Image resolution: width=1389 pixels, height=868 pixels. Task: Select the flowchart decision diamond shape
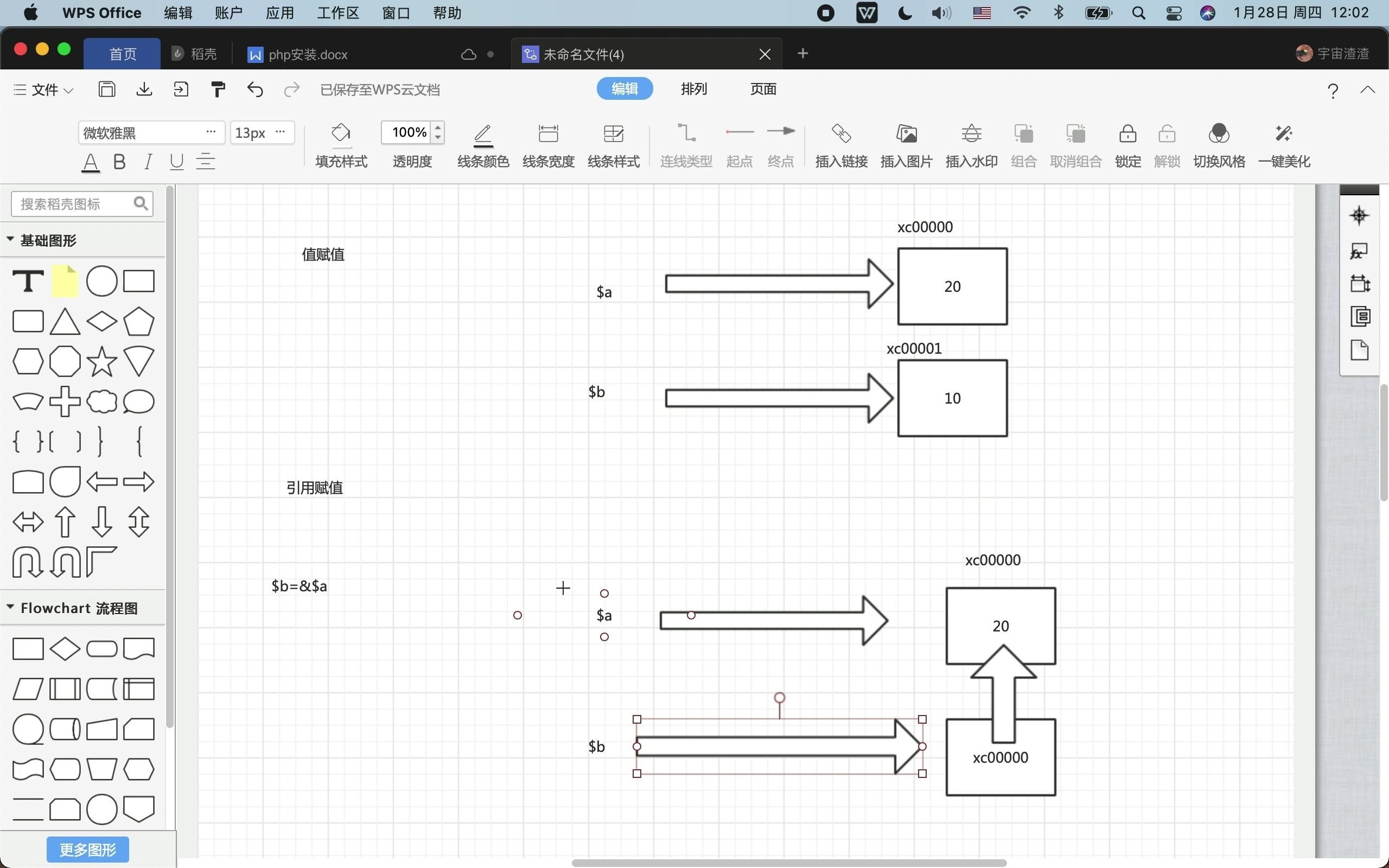65,649
